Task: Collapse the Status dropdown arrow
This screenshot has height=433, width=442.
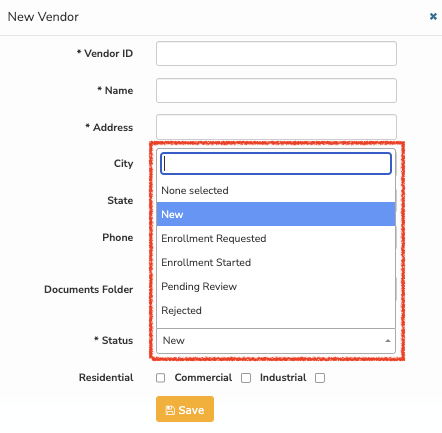Action: click(x=388, y=341)
